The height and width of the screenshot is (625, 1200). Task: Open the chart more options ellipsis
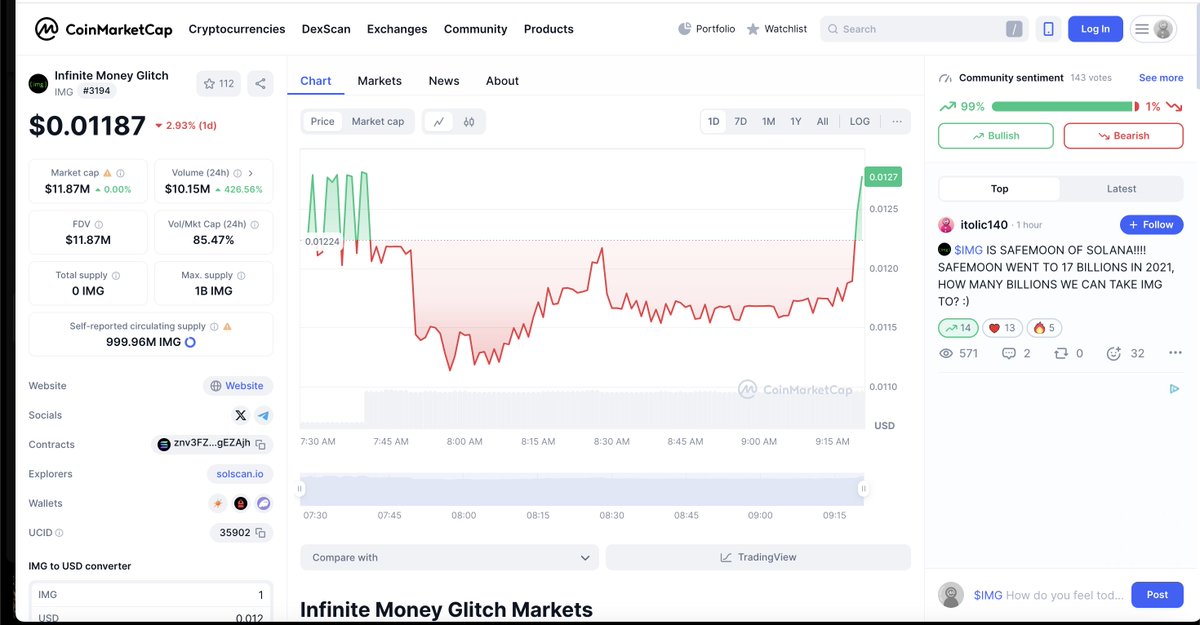point(896,121)
